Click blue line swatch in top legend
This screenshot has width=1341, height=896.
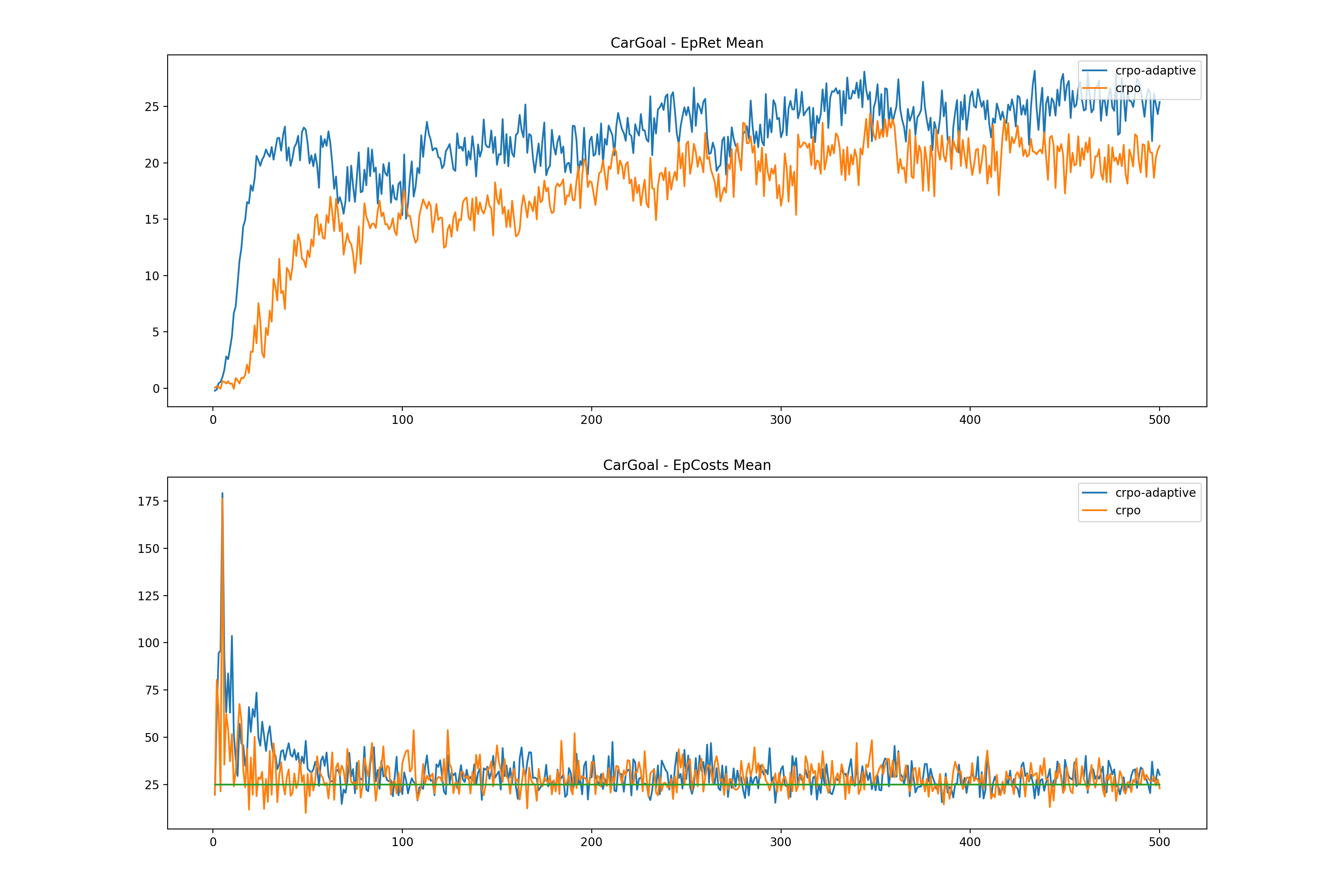coord(1095,71)
